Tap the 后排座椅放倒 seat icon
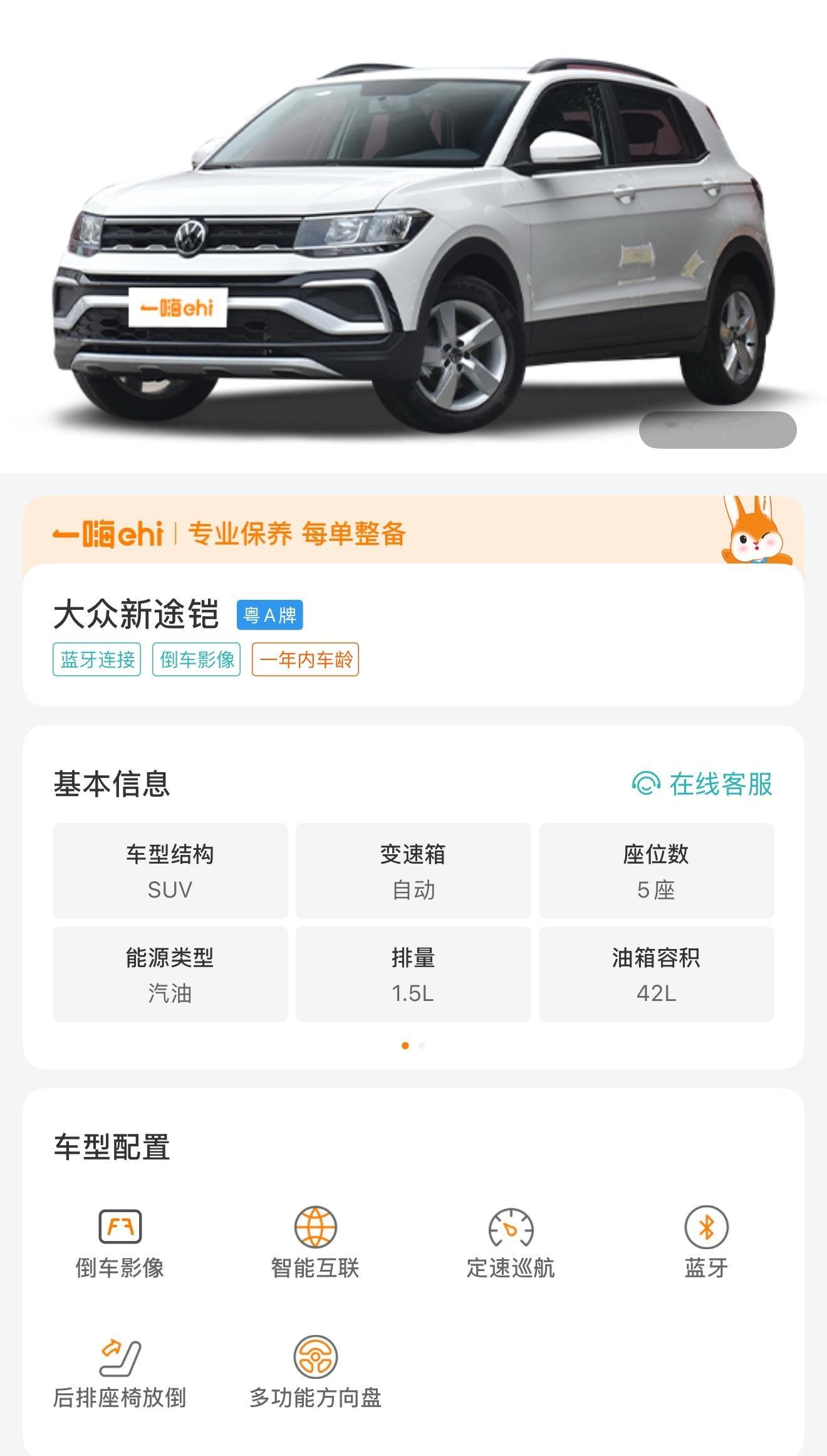The width and height of the screenshot is (827, 1456). [120, 1356]
